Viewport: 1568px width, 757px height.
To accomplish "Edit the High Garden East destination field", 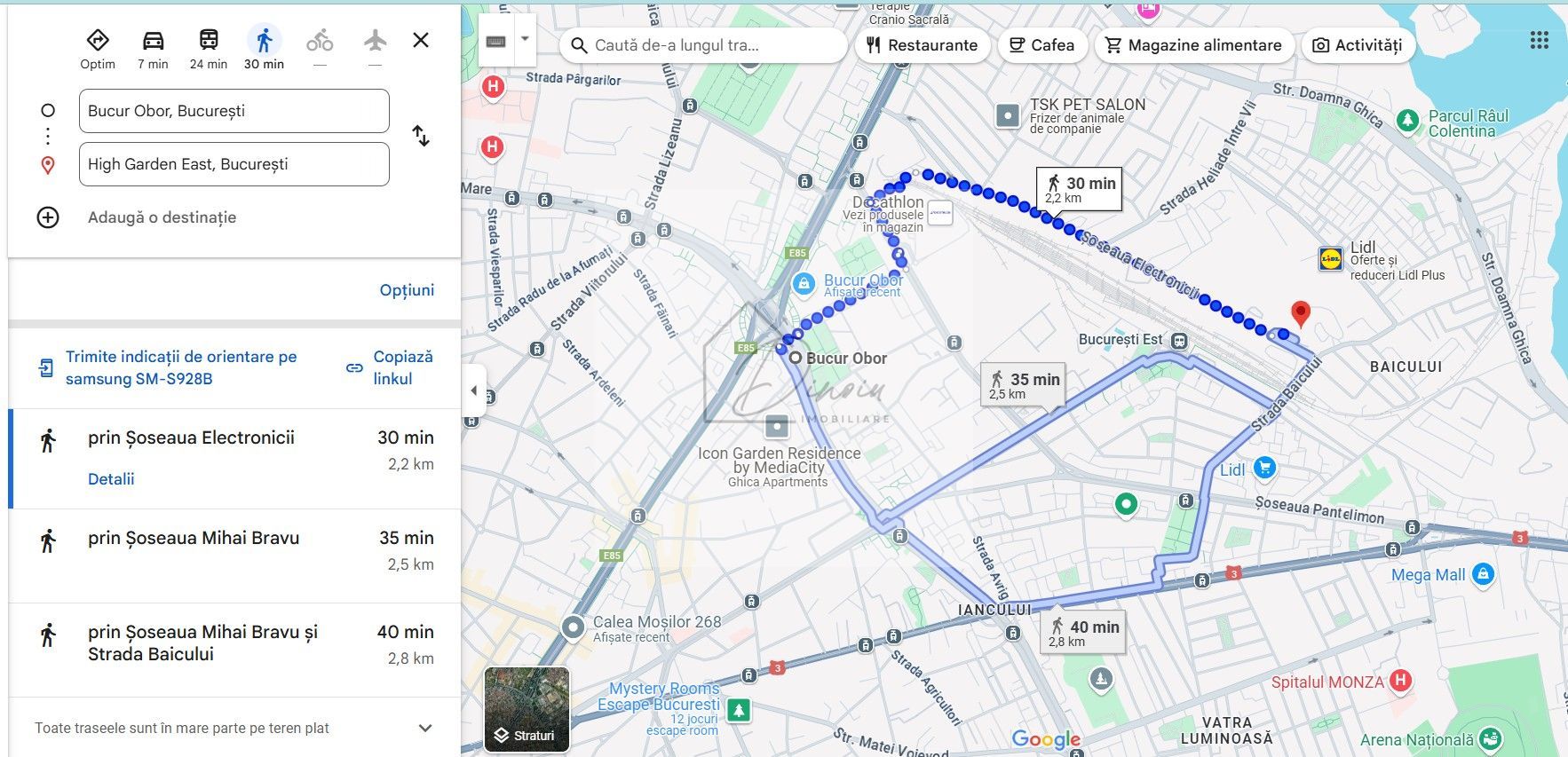I will coord(234,164).
